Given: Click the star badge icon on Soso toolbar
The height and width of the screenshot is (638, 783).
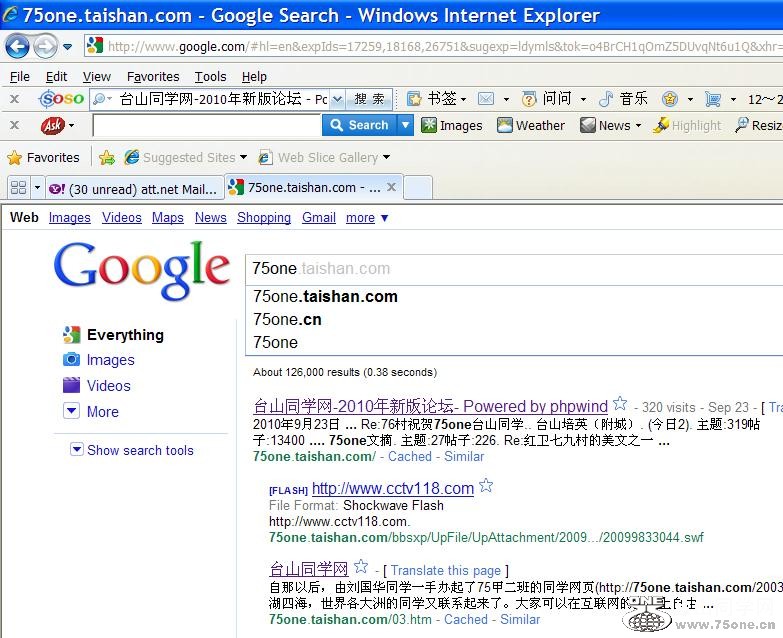Looking at the screenshot, I should coord(670,99).
